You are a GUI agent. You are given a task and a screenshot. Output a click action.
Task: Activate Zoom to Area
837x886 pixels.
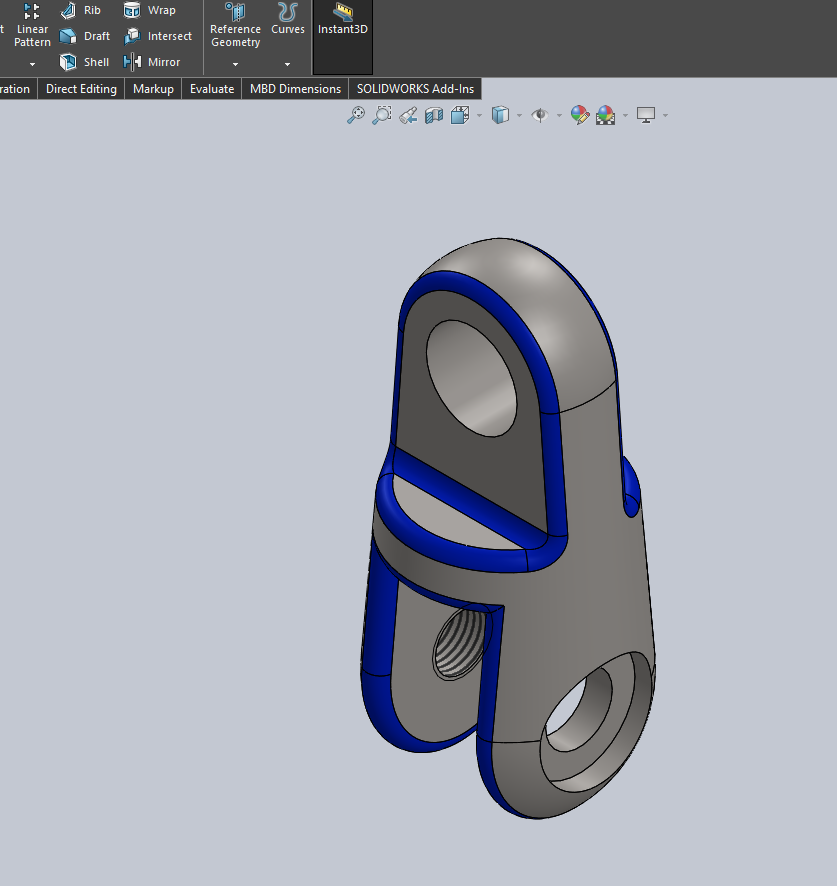tap(381, 115)
